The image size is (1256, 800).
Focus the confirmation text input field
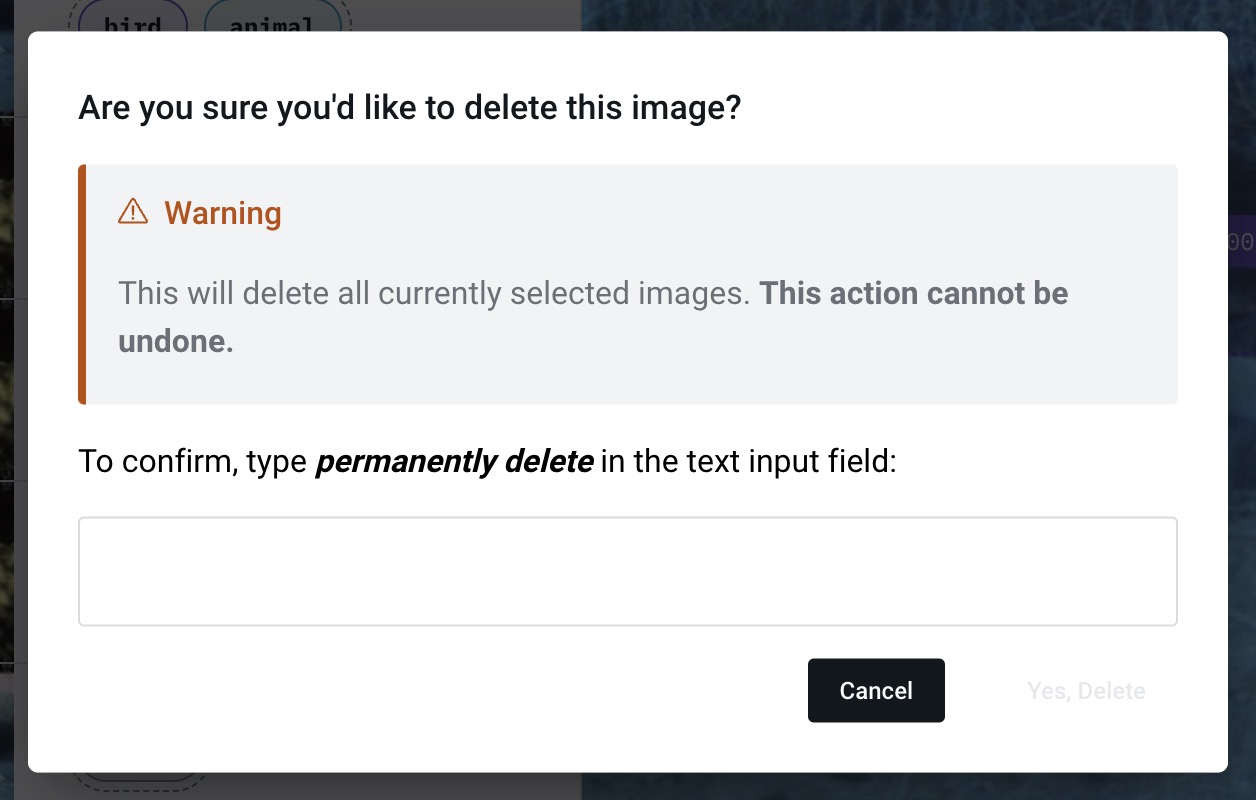pos(627,571)
